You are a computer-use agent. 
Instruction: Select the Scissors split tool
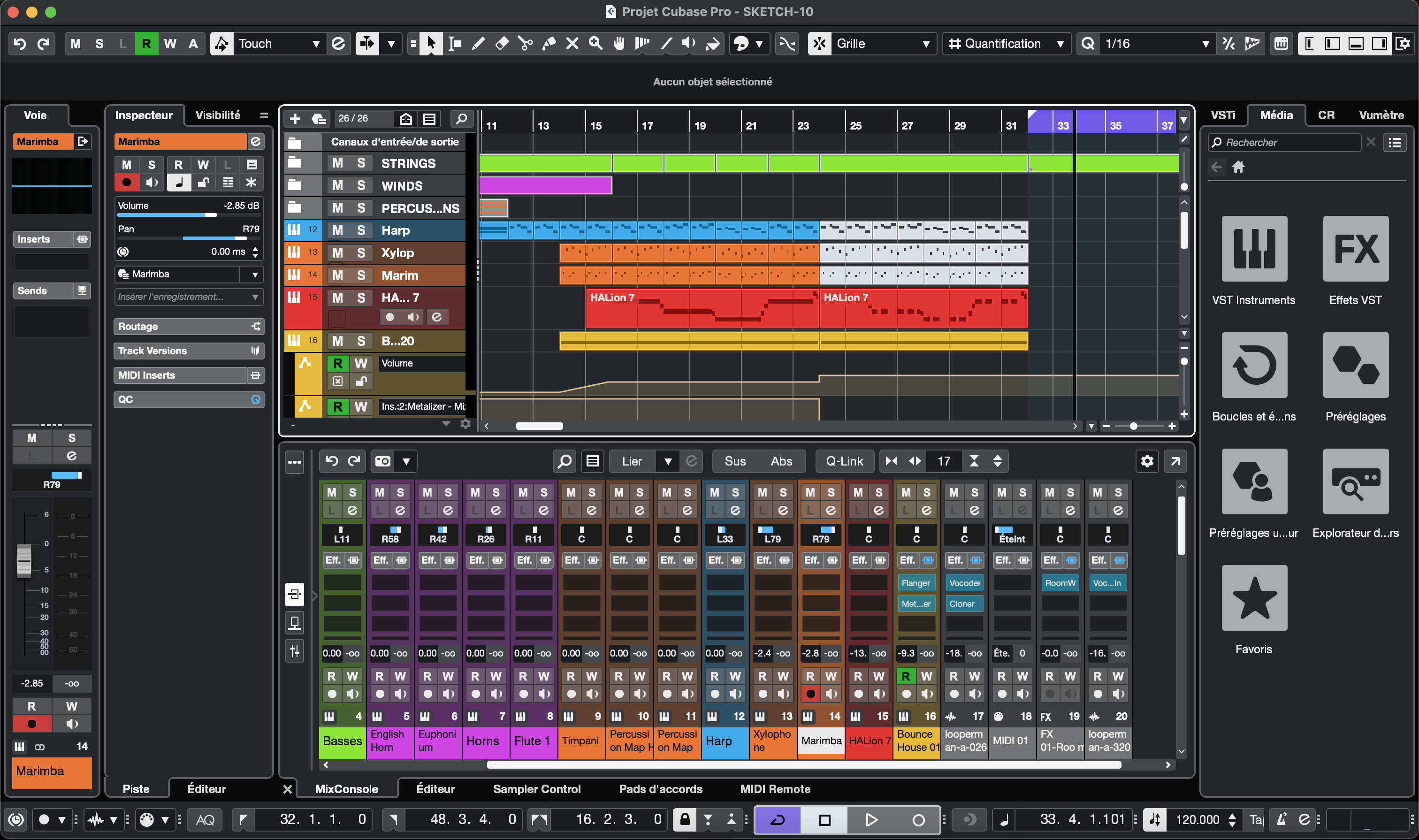(525, 43)
